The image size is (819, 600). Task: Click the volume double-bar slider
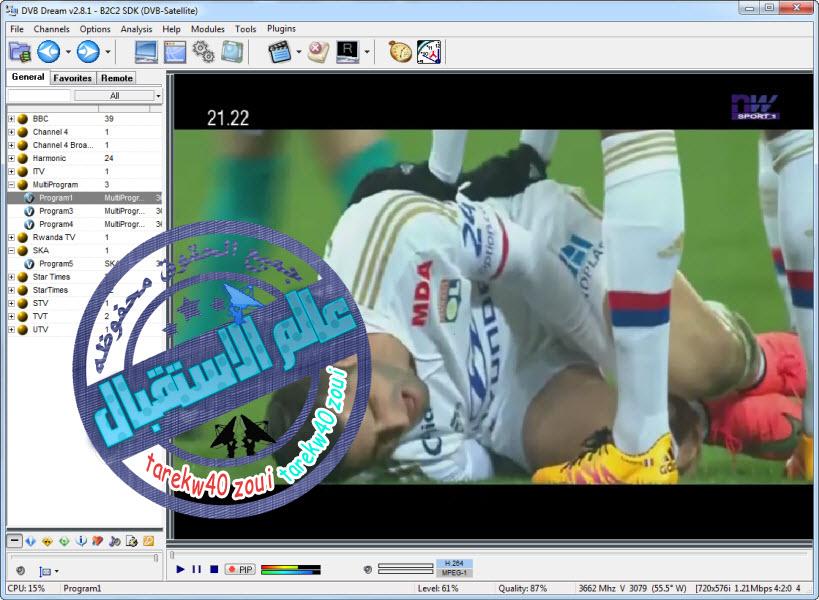(x=405, y=569)
